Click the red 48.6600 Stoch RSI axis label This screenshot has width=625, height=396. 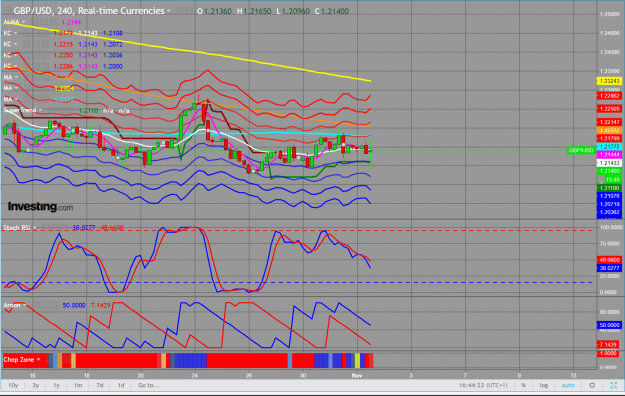tap(609, 260)
